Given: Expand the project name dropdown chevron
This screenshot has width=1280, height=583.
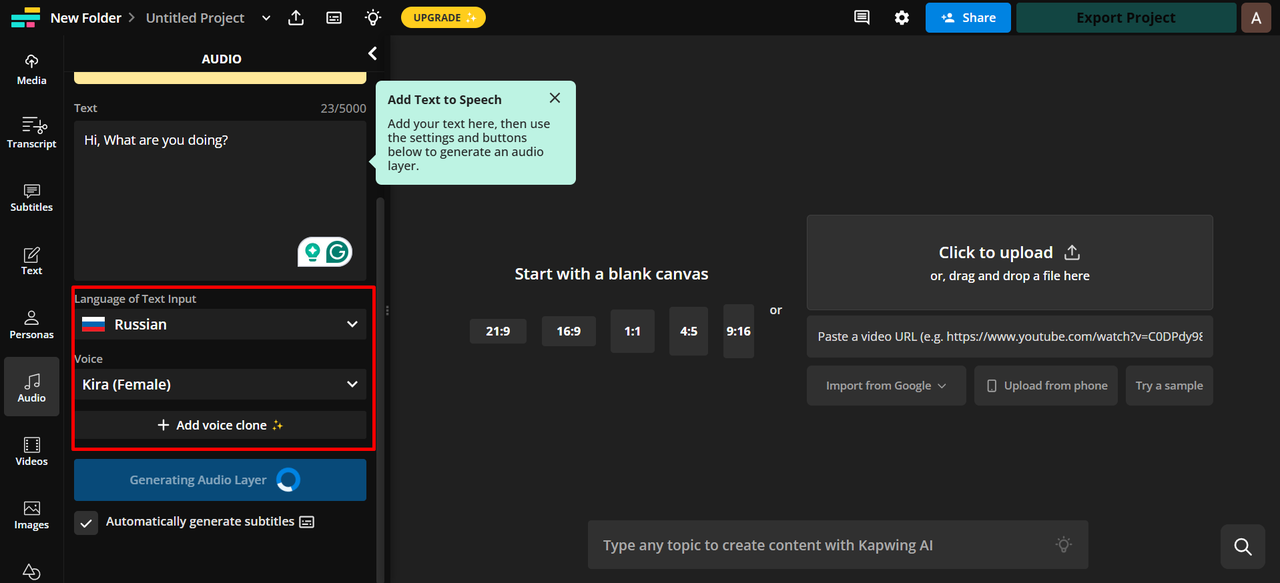Looking at the screenshot, I should pyautogui.click(x=265, y=18).
